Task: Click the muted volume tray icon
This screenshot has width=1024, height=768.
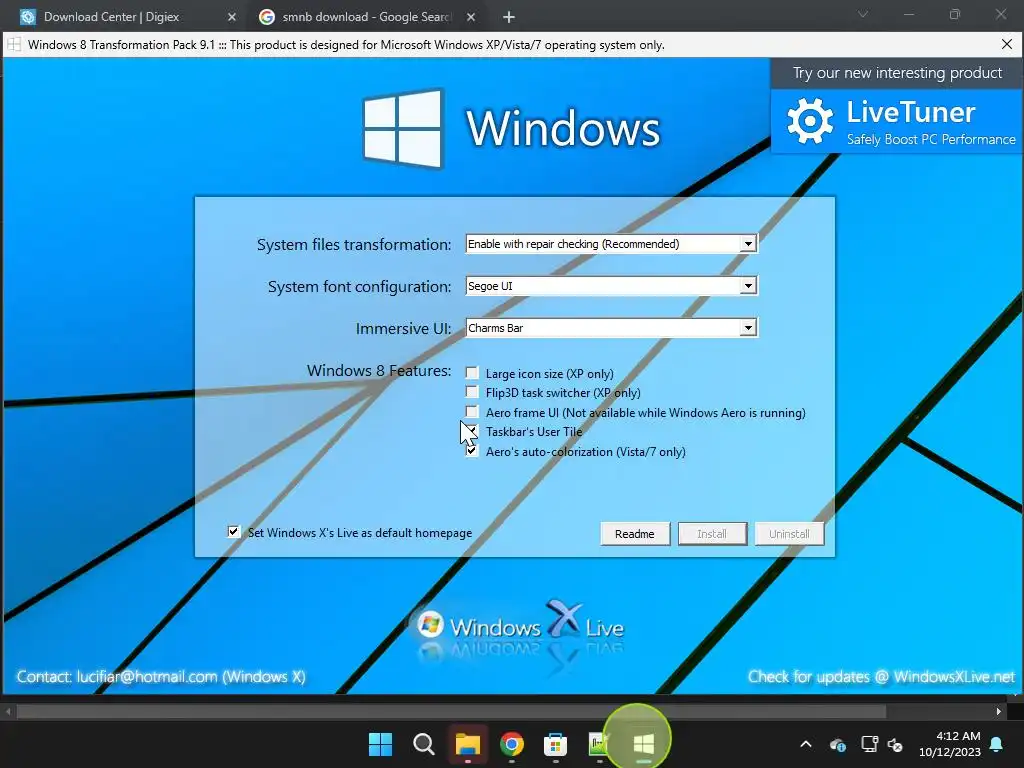Action: pyautogui.click(x=895, y=744)
